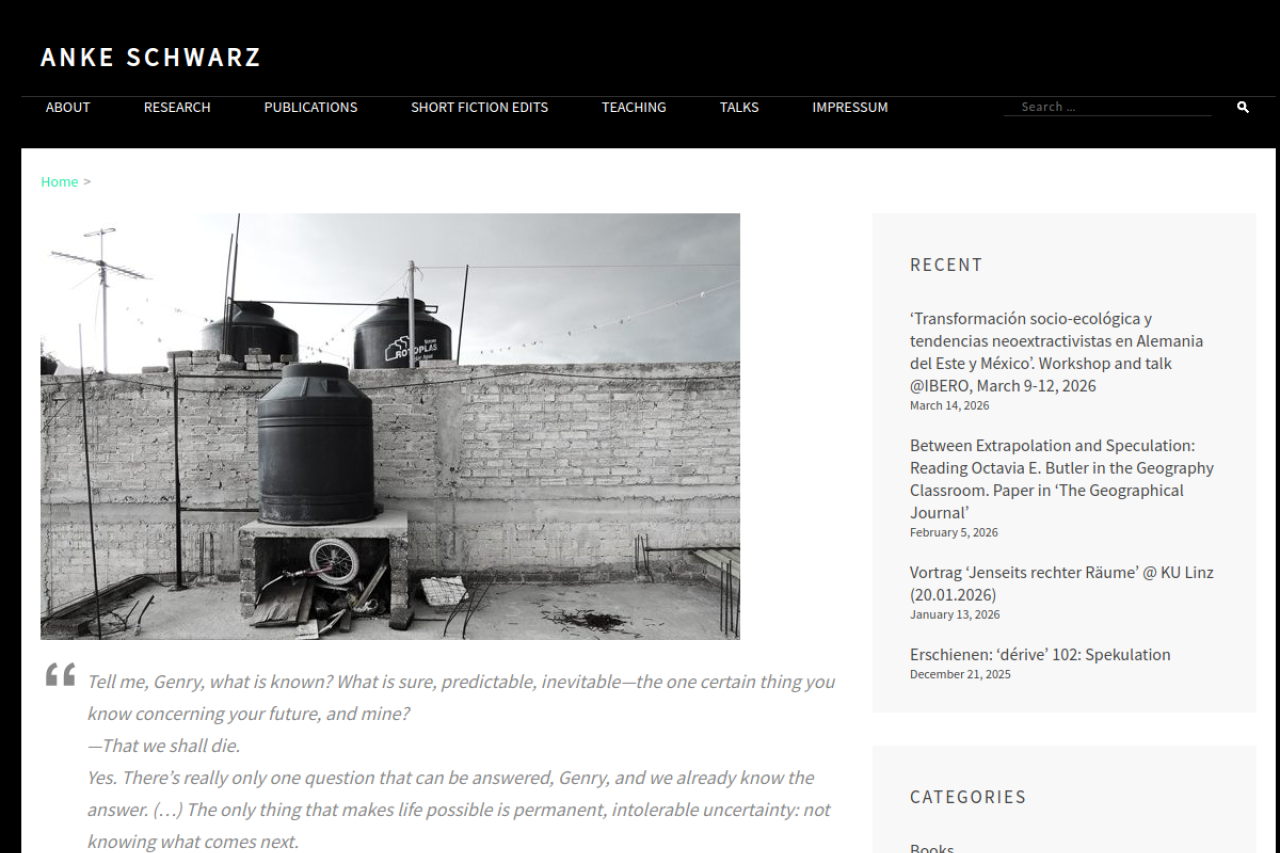This screenshot has height=853, width=1280.
Task: Open the rooftop water tank photo
Action: [x=390, y=426]
